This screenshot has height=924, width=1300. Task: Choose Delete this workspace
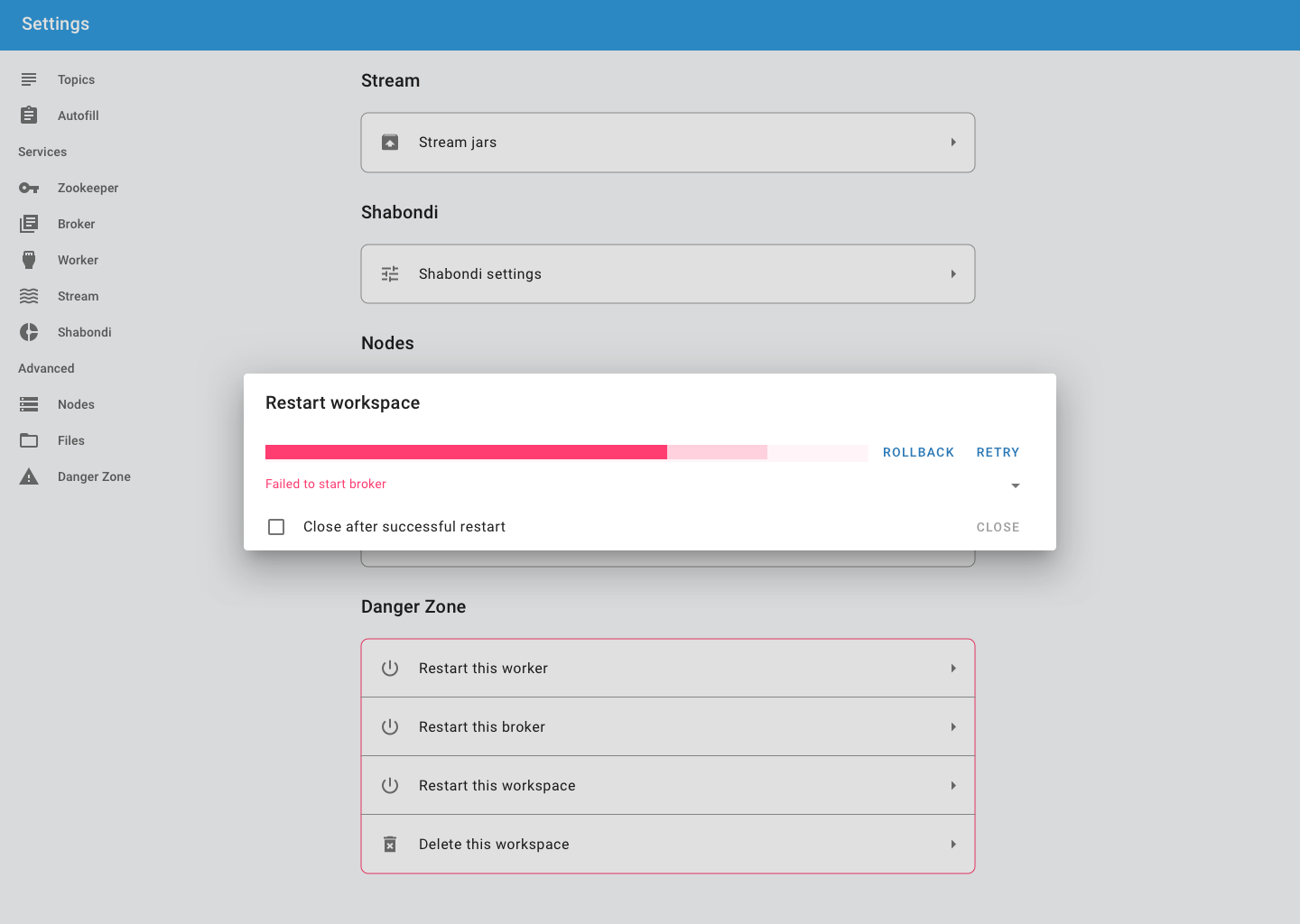(x=668, y=845)
